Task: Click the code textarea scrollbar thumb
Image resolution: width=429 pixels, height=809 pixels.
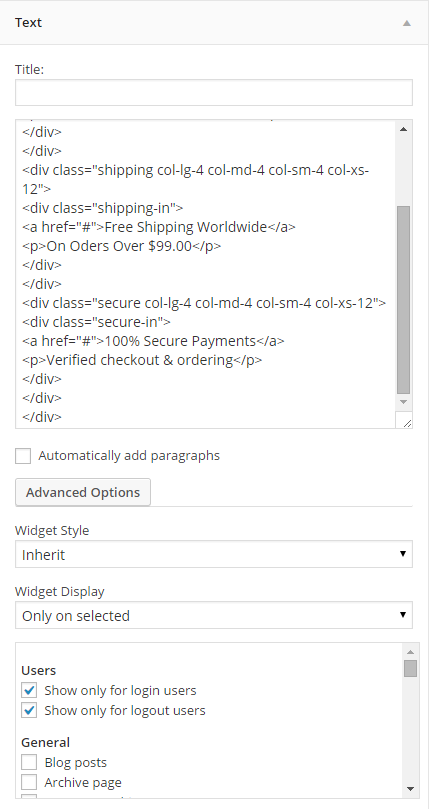Action: 404,300
